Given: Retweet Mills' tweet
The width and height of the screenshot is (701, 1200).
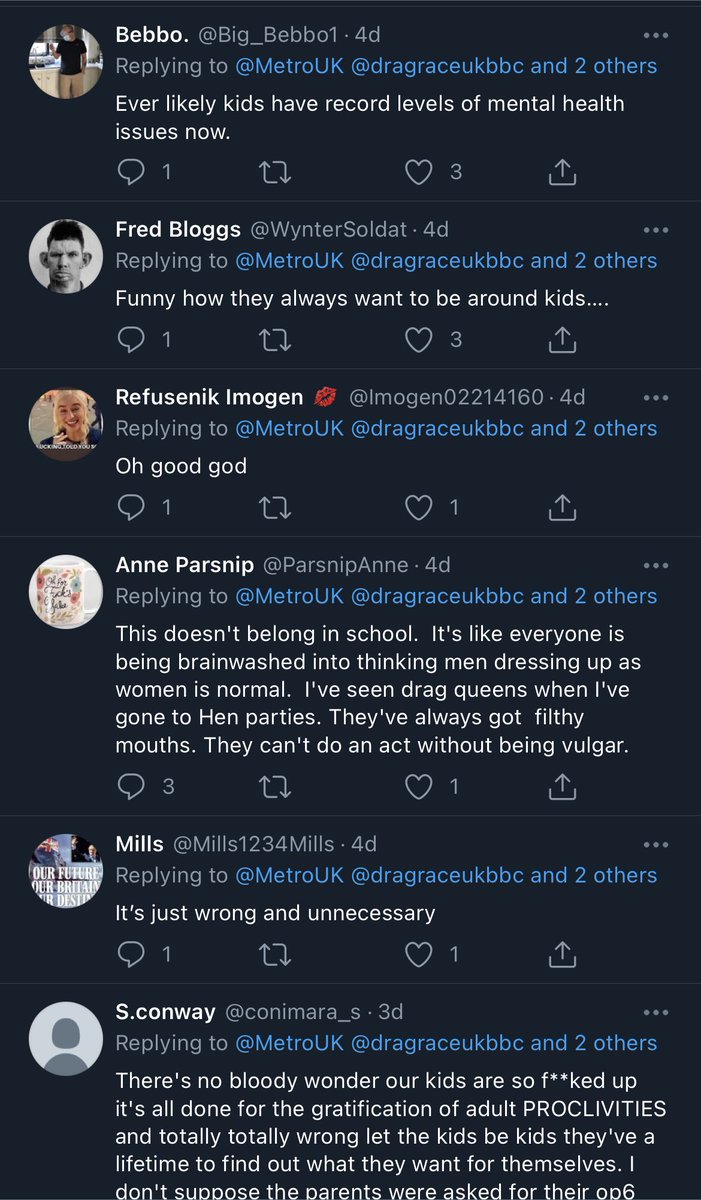Looking at the screenshot, I should pos(275,955).
